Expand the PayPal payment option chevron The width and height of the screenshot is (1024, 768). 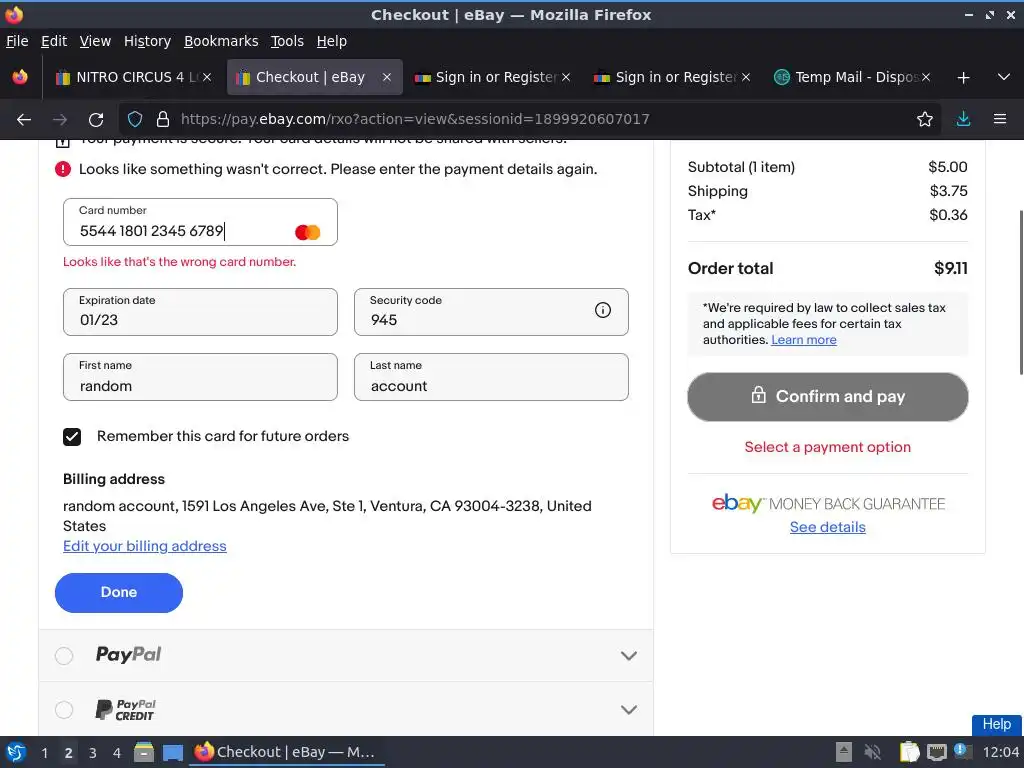(628, 656)
